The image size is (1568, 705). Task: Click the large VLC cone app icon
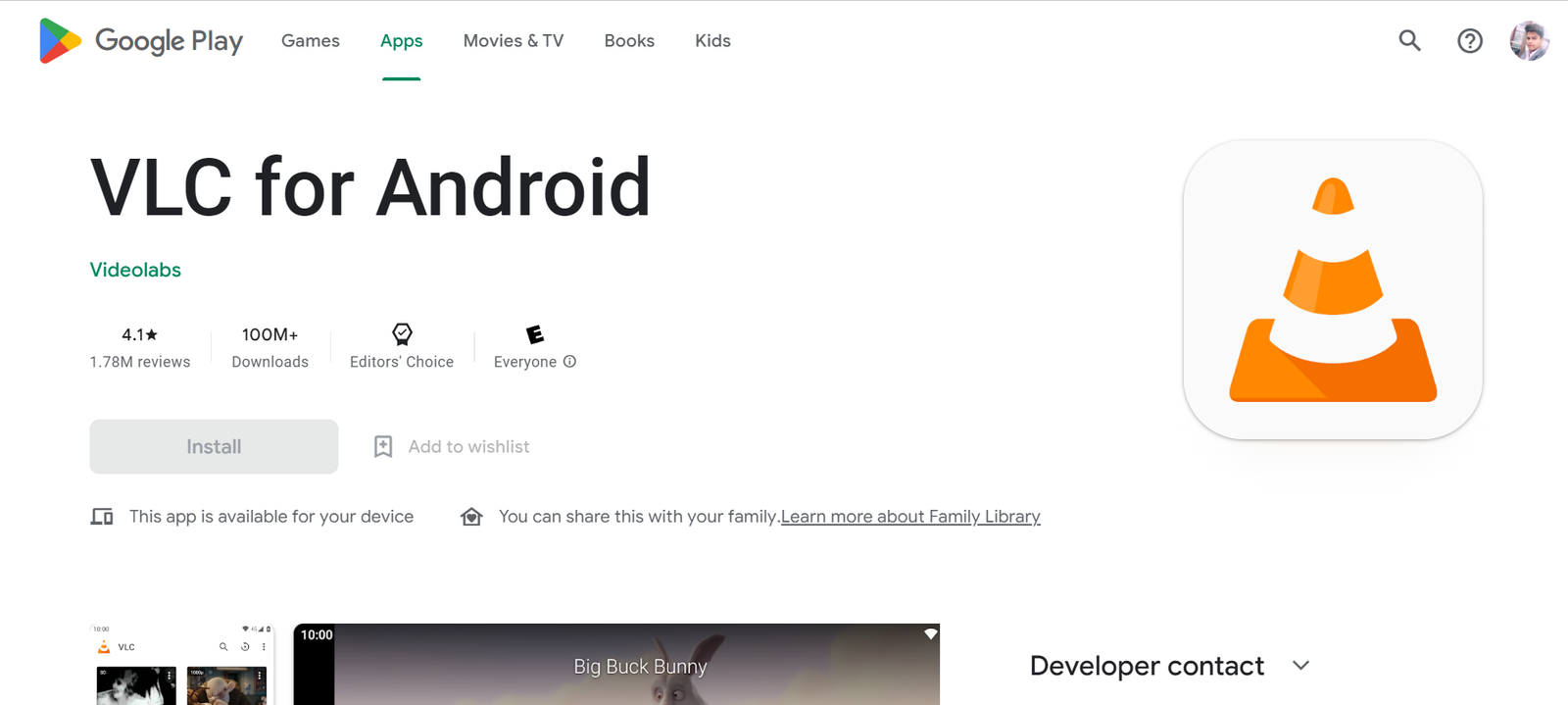1333,289
